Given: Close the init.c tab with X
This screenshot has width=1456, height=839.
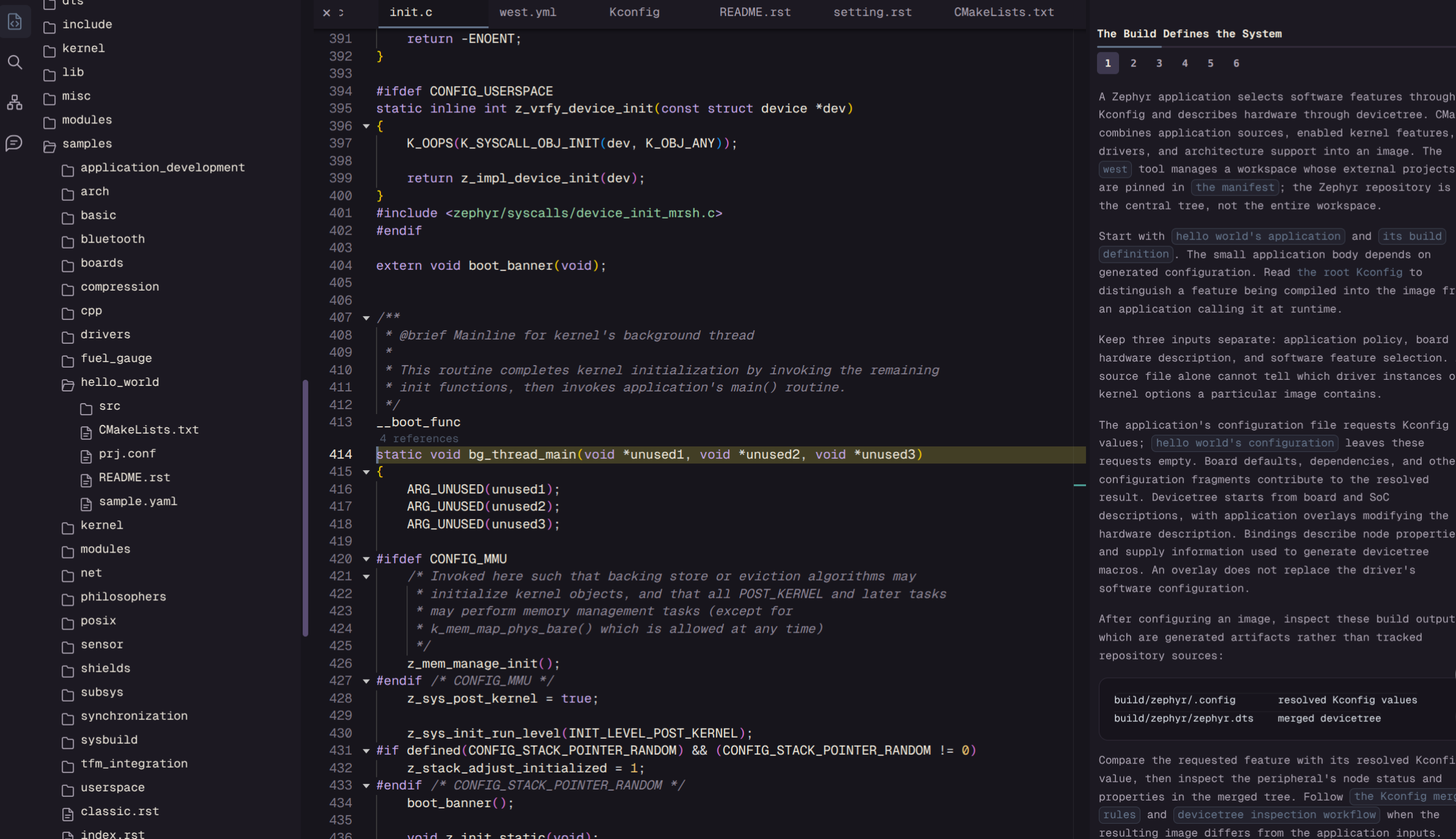Looking at the screenshot, I should point(327,12).
